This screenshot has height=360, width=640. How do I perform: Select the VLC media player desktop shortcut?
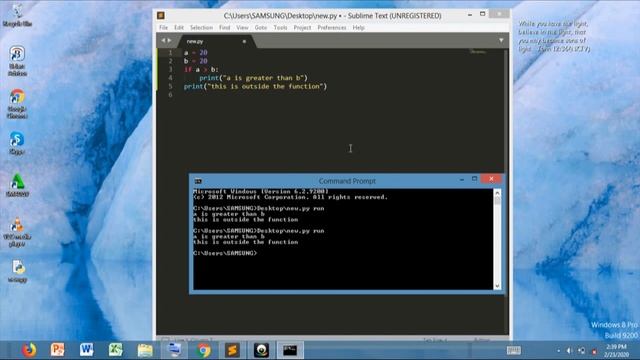(x=17, y=232)
